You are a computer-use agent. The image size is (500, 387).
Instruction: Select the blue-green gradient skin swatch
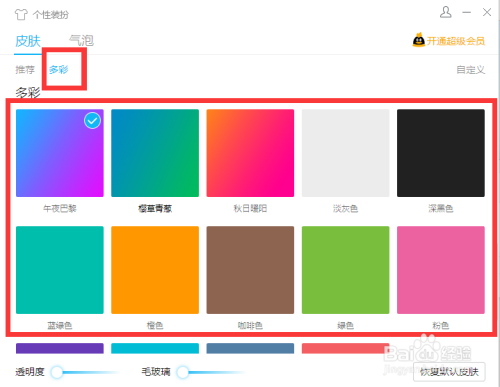click(155, 153)
